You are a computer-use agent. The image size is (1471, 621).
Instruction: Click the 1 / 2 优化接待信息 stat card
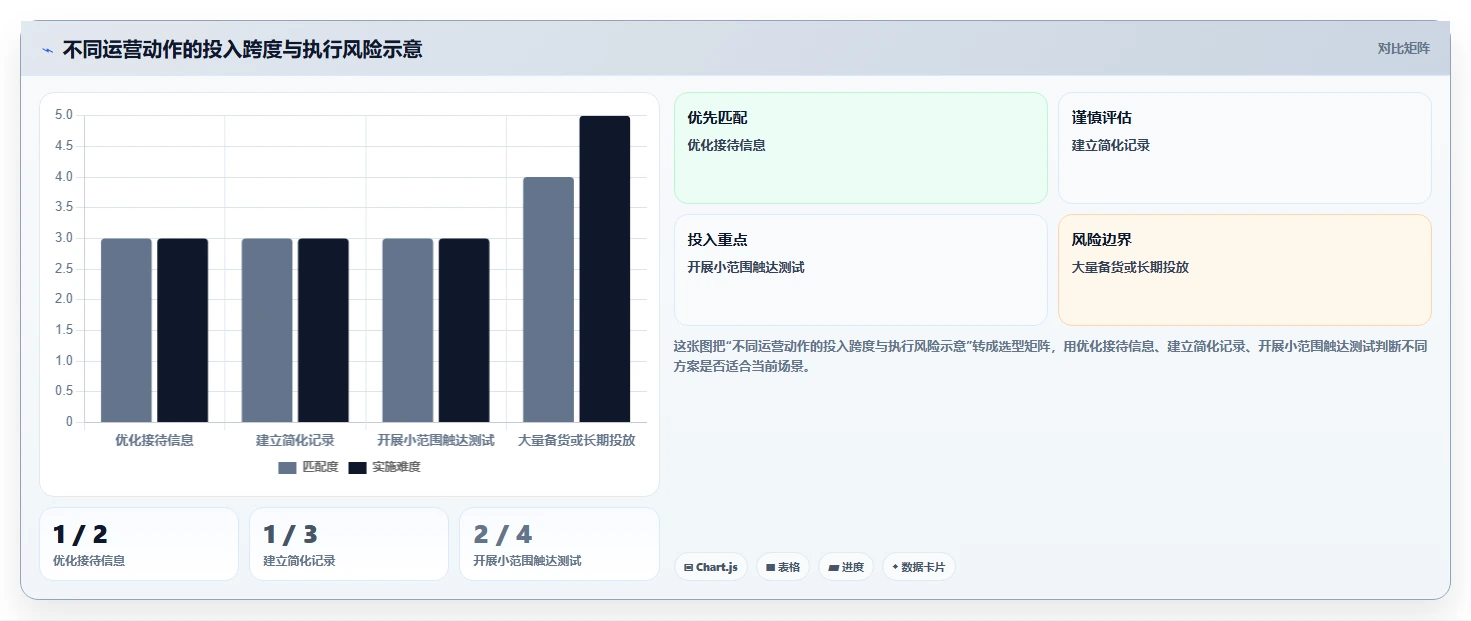tap(139, 544)
